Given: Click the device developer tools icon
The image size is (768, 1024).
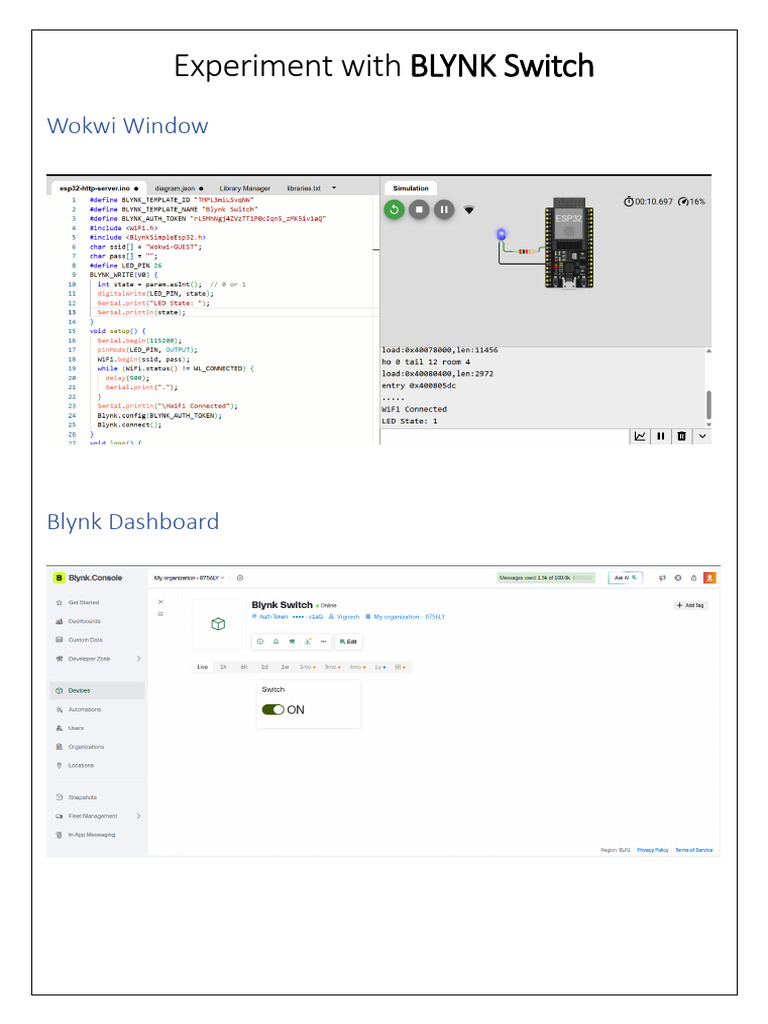Looking at the screenshot, I should pos(292,642).
